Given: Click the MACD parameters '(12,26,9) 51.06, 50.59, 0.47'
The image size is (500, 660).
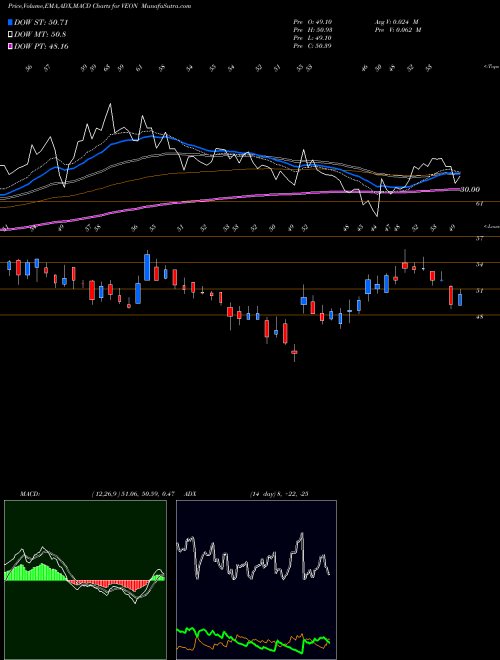Looking at the screenshot, I should tap(133, 494).
